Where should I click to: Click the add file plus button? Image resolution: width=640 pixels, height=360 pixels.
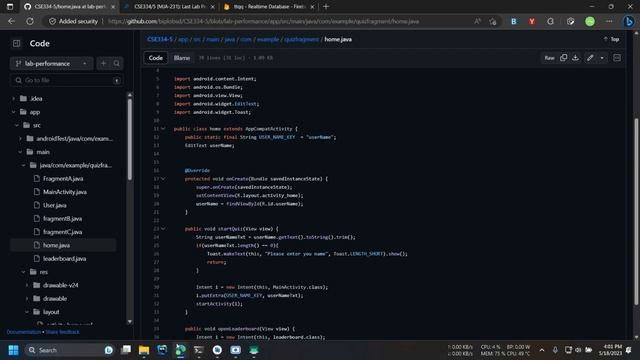coord(103,64)
